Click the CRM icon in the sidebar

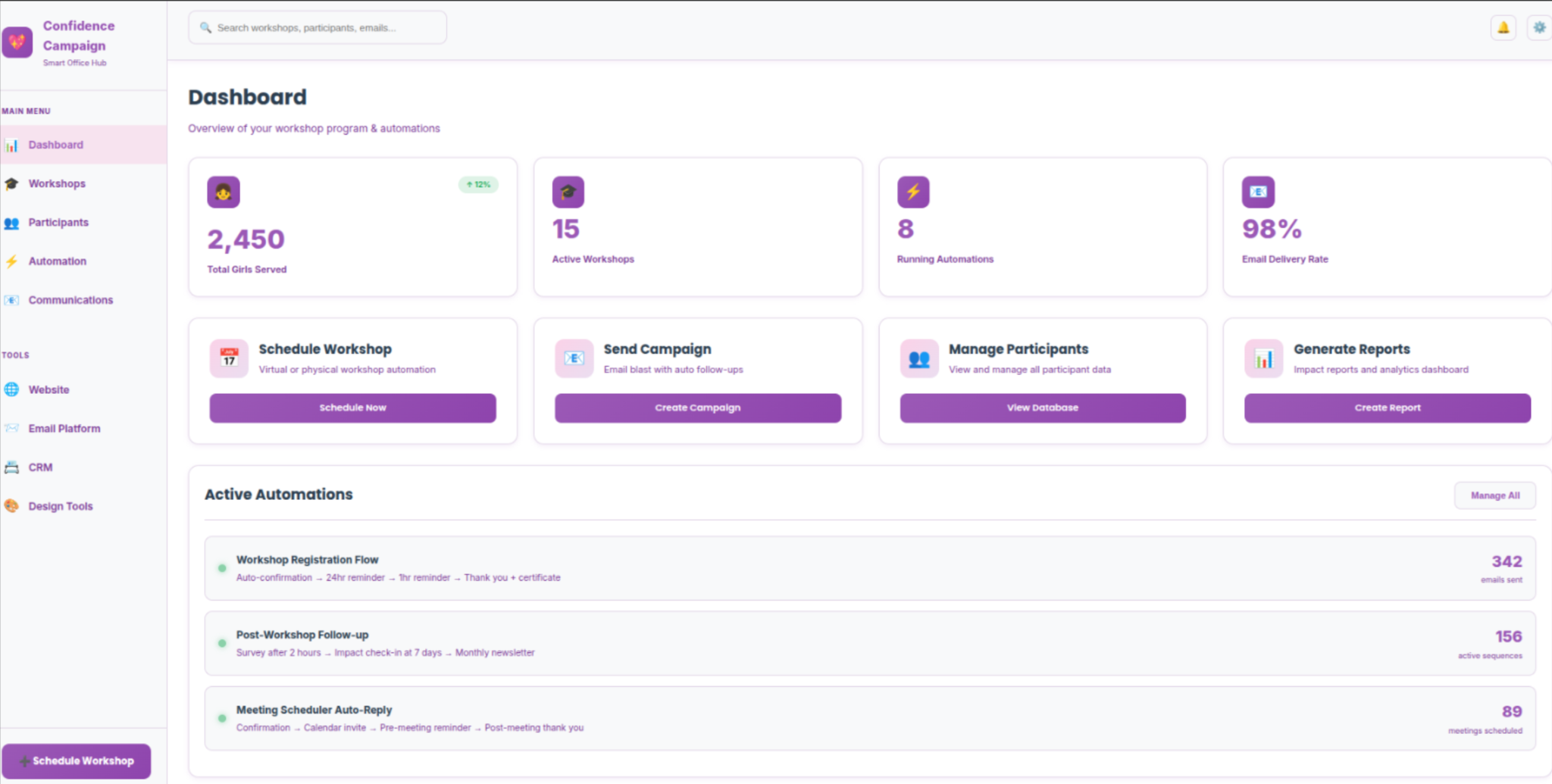coord(11,467)
